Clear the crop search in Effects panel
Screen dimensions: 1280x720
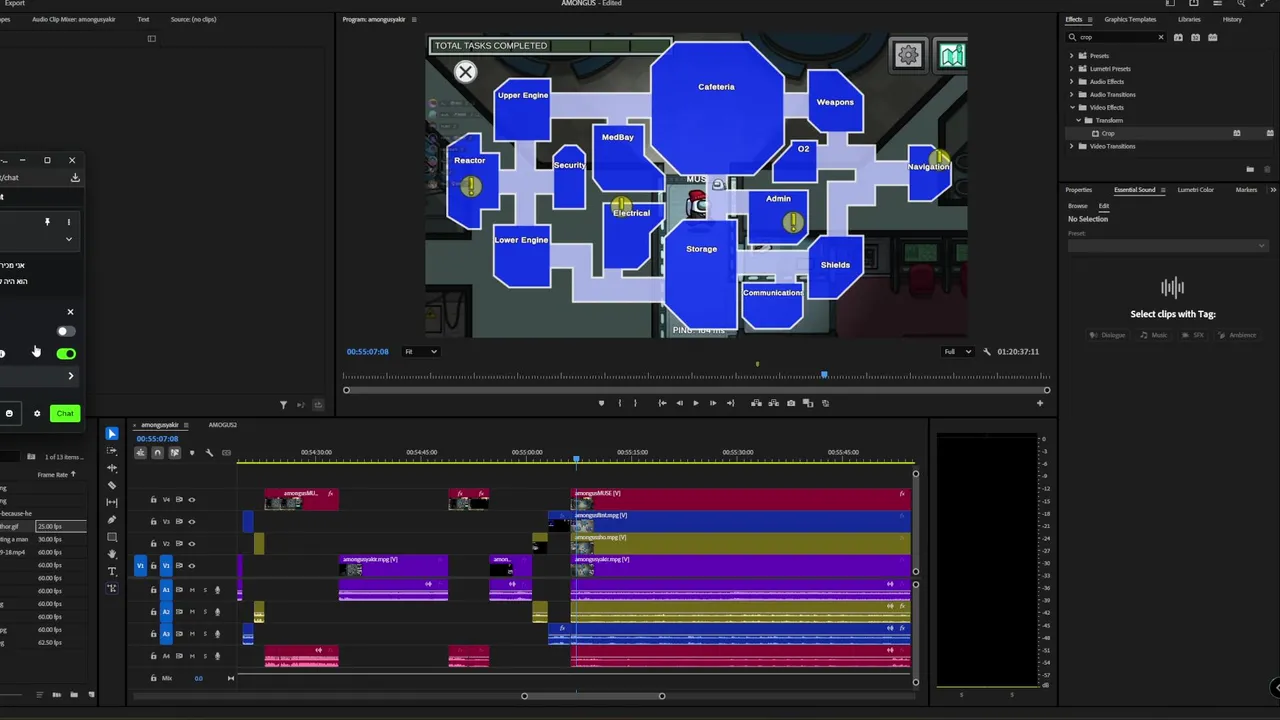click(1161, 37)
